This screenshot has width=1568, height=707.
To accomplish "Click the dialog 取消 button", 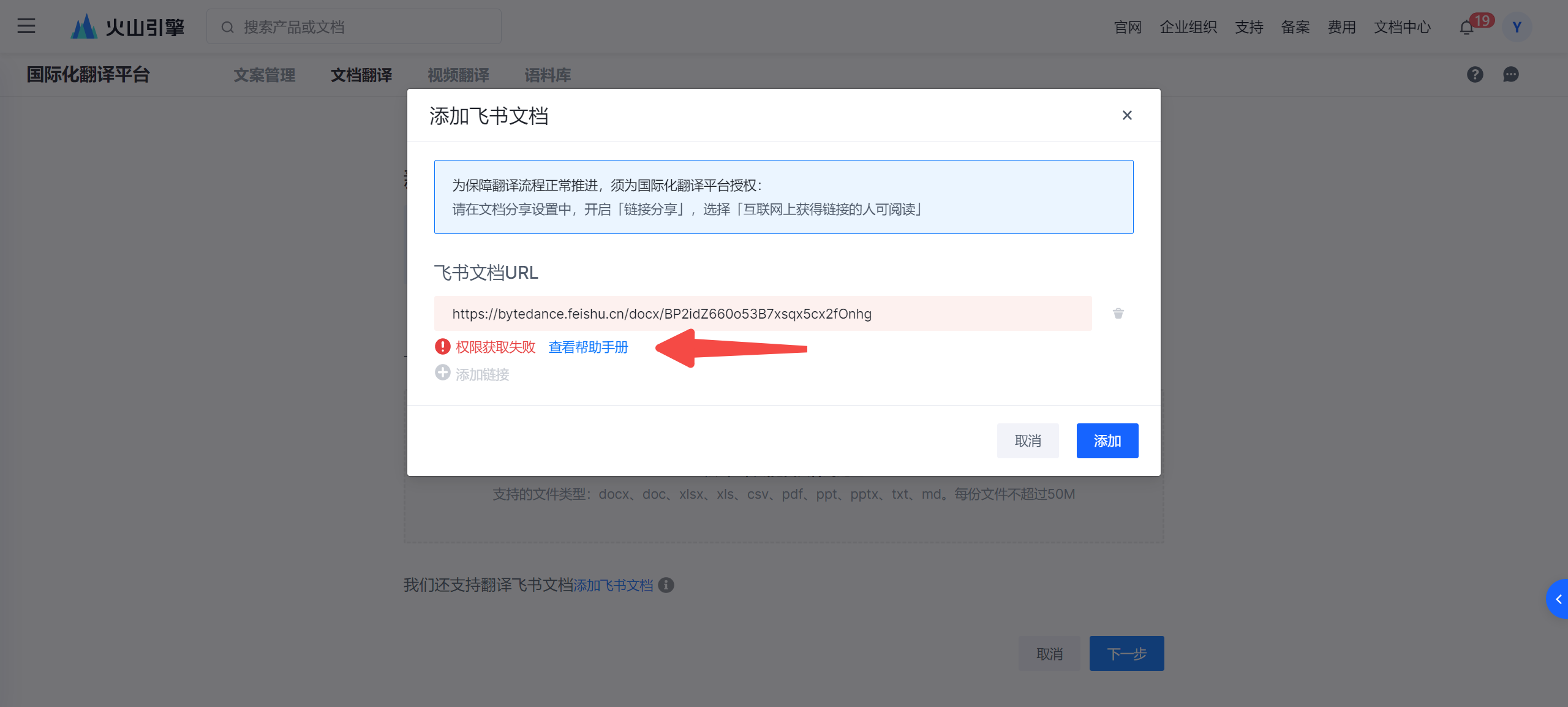I will (1028, 440).
